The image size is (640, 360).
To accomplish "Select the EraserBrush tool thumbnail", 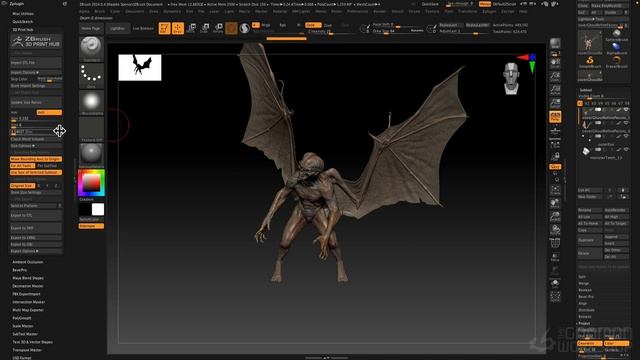I will click(x=616, y=62).
